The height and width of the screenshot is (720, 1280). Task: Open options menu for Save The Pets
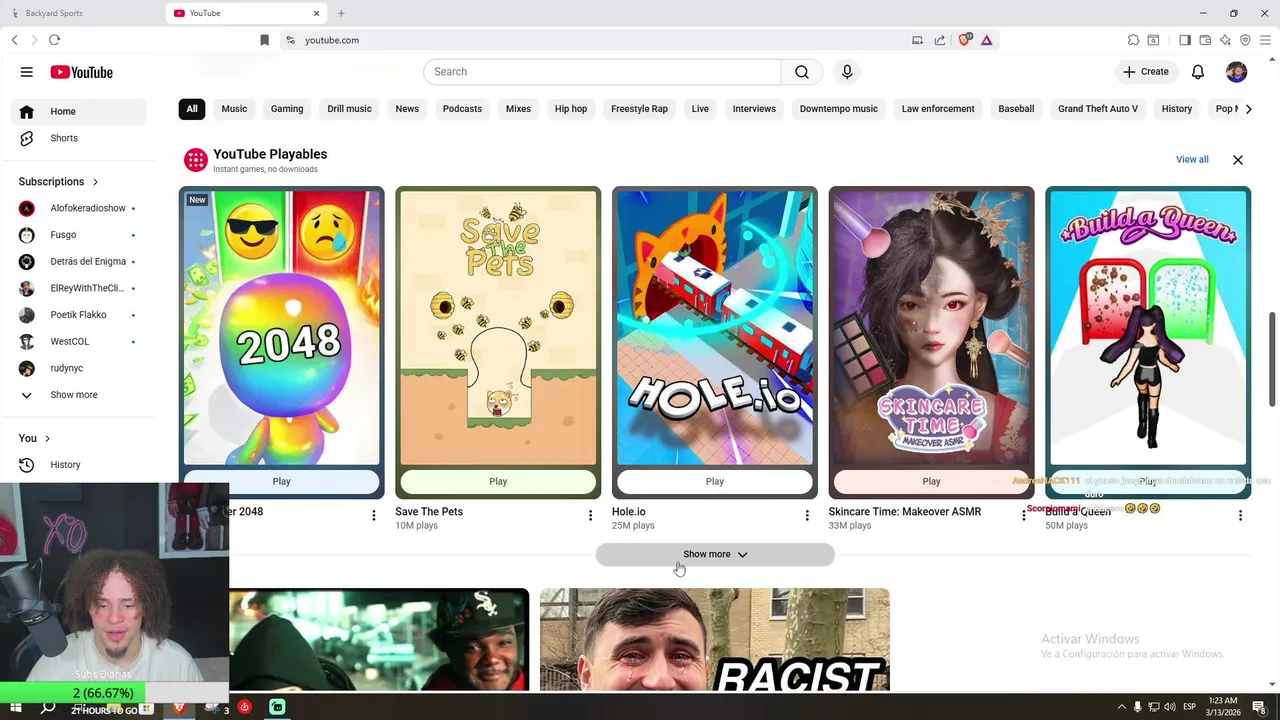(x=590, y=515)
